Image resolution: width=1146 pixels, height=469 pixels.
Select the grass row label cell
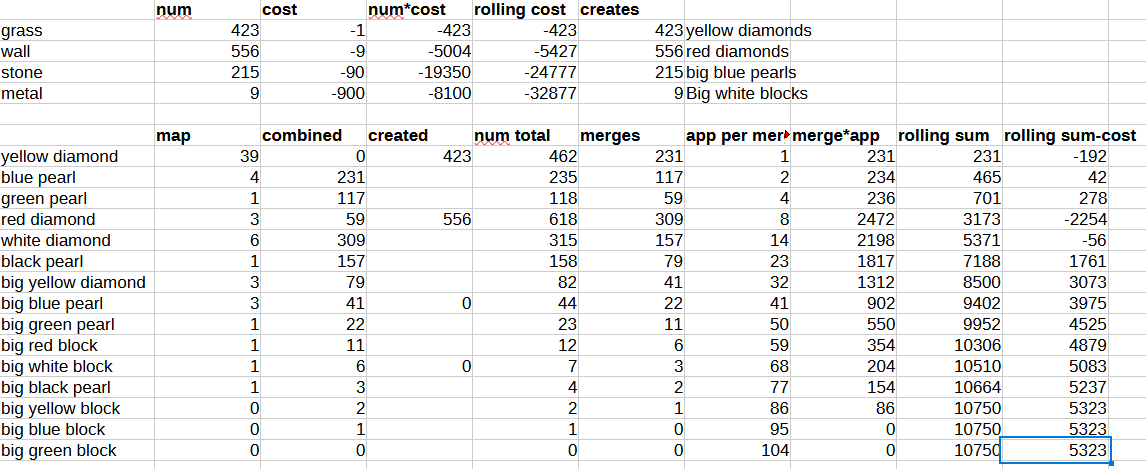coord(77,31)
